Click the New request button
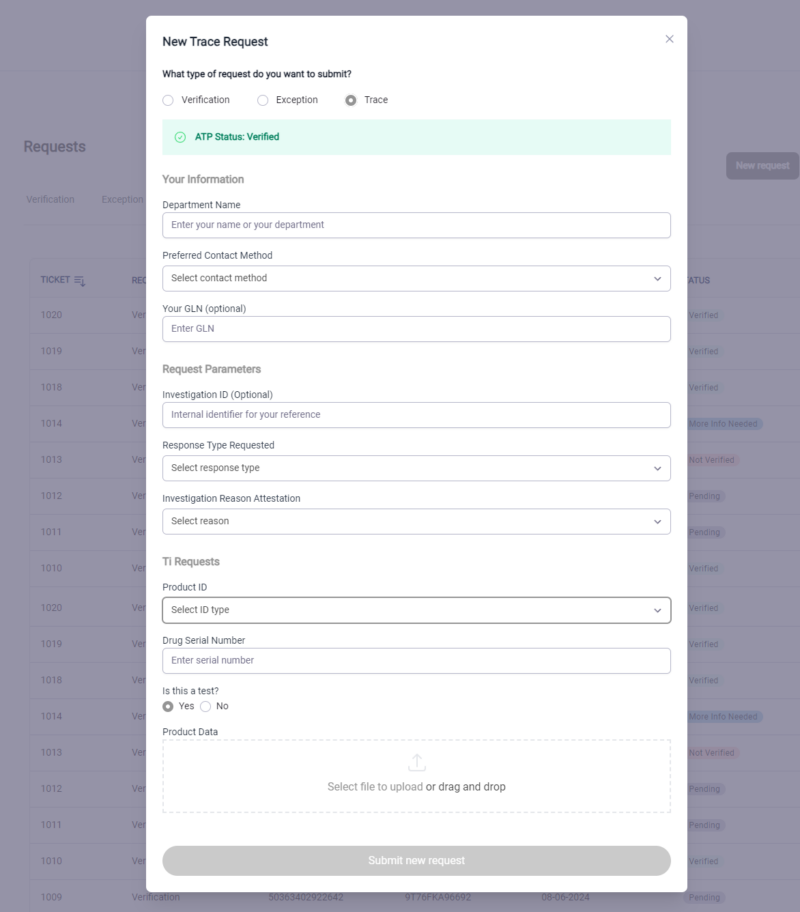Screen dimensions: 800x912 762,166
